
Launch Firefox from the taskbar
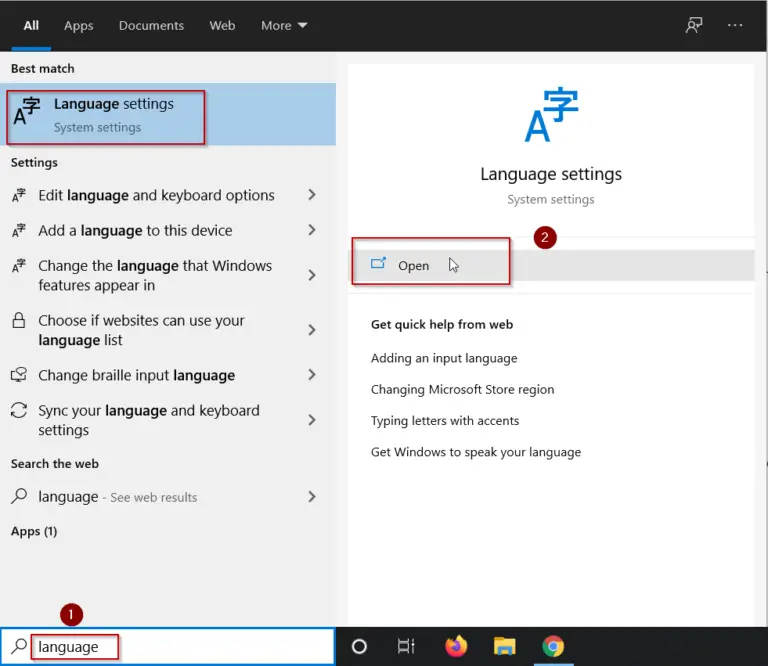coord(456,647)
